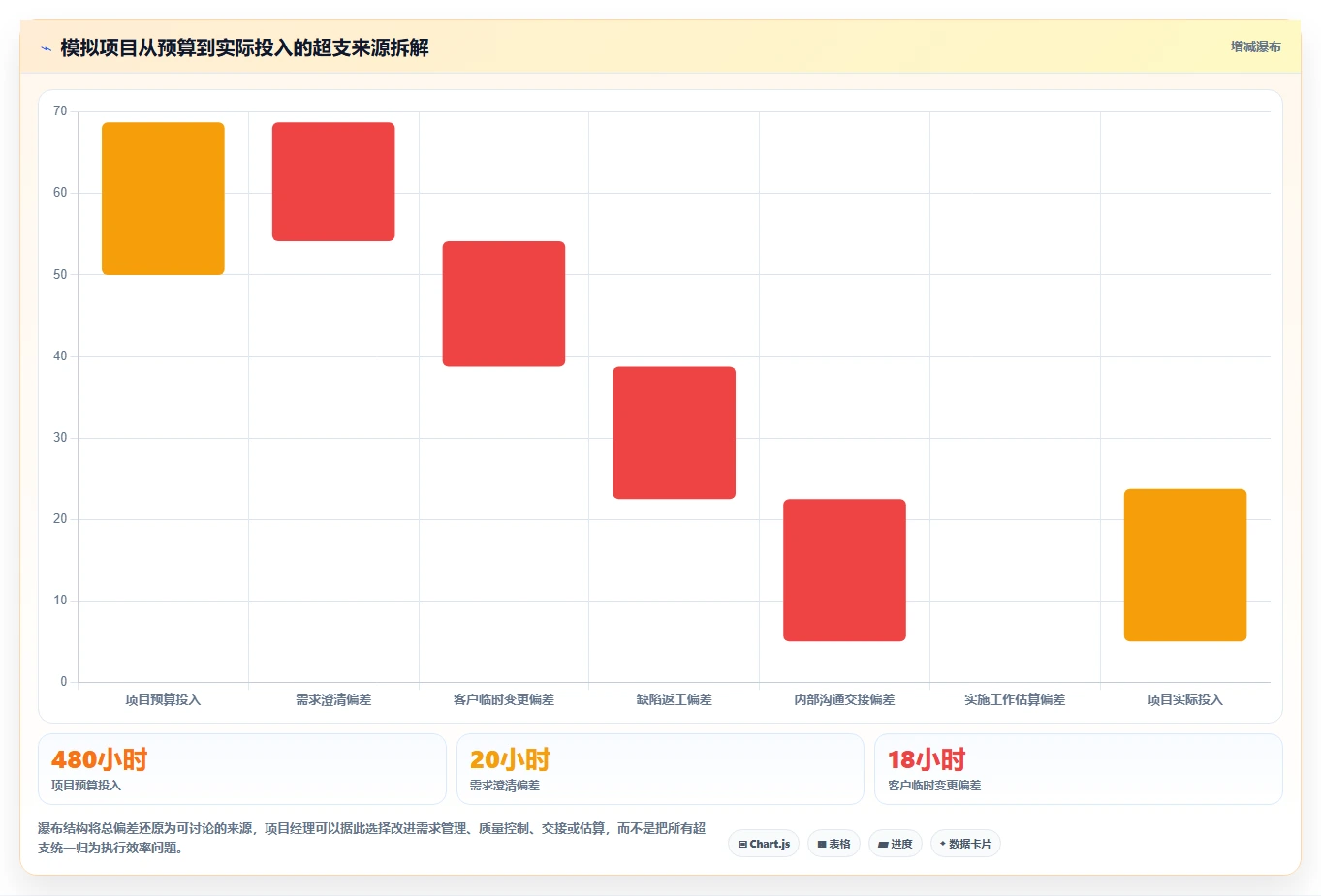The width and height of the screenshot is (1321, 896).
Task: Click the 项目预算投入 axis label
Action: 163,699
